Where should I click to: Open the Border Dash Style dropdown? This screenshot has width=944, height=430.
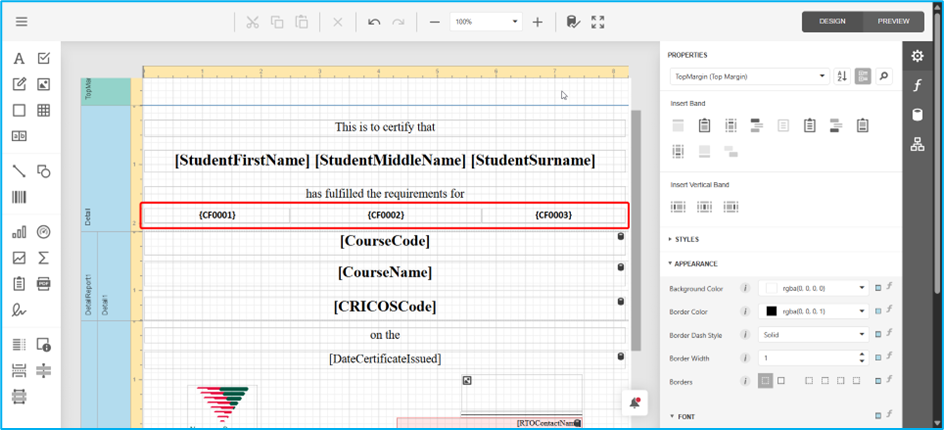click(x=813, y=334)
